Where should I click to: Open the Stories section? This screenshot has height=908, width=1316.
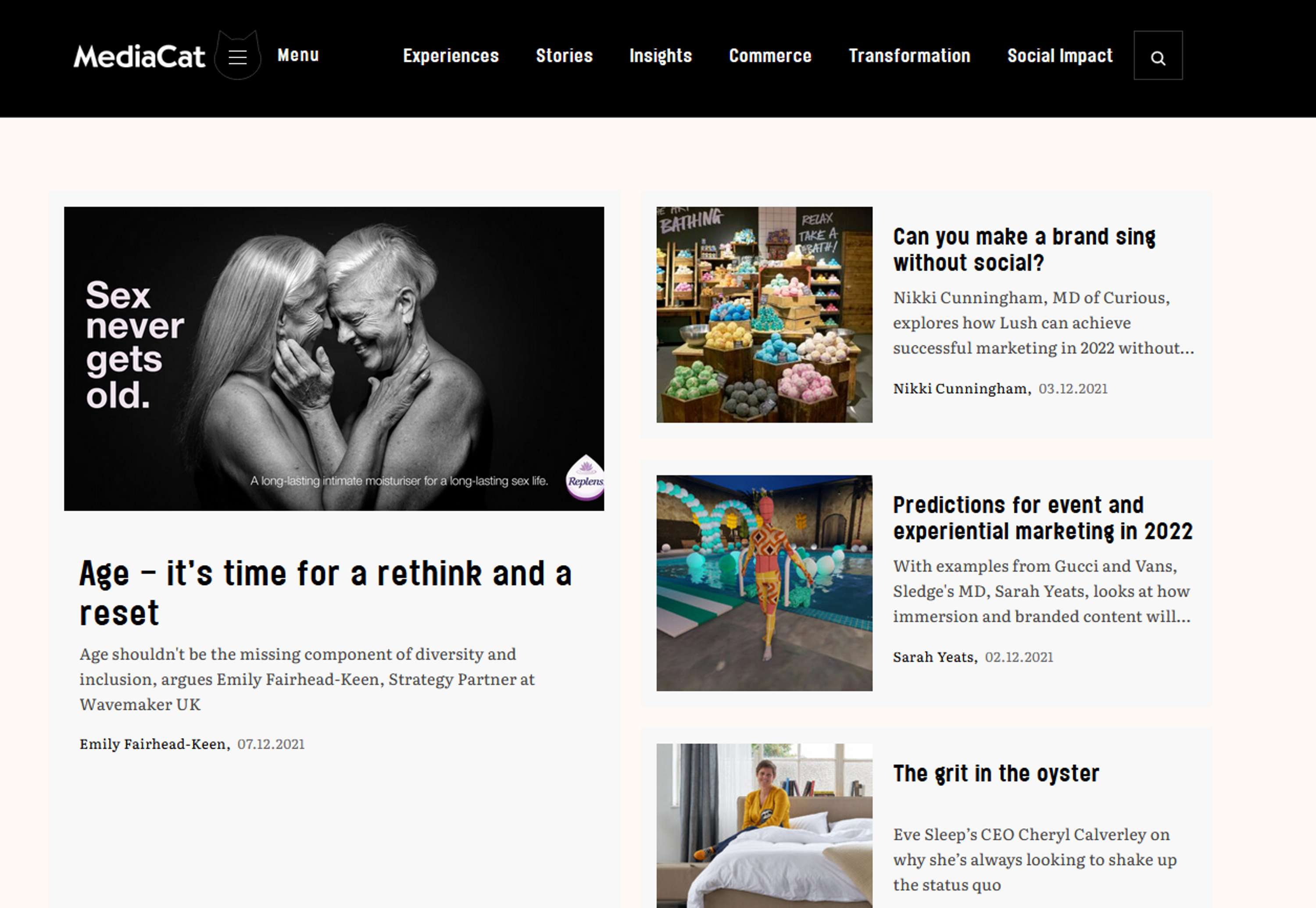point(565,56)
